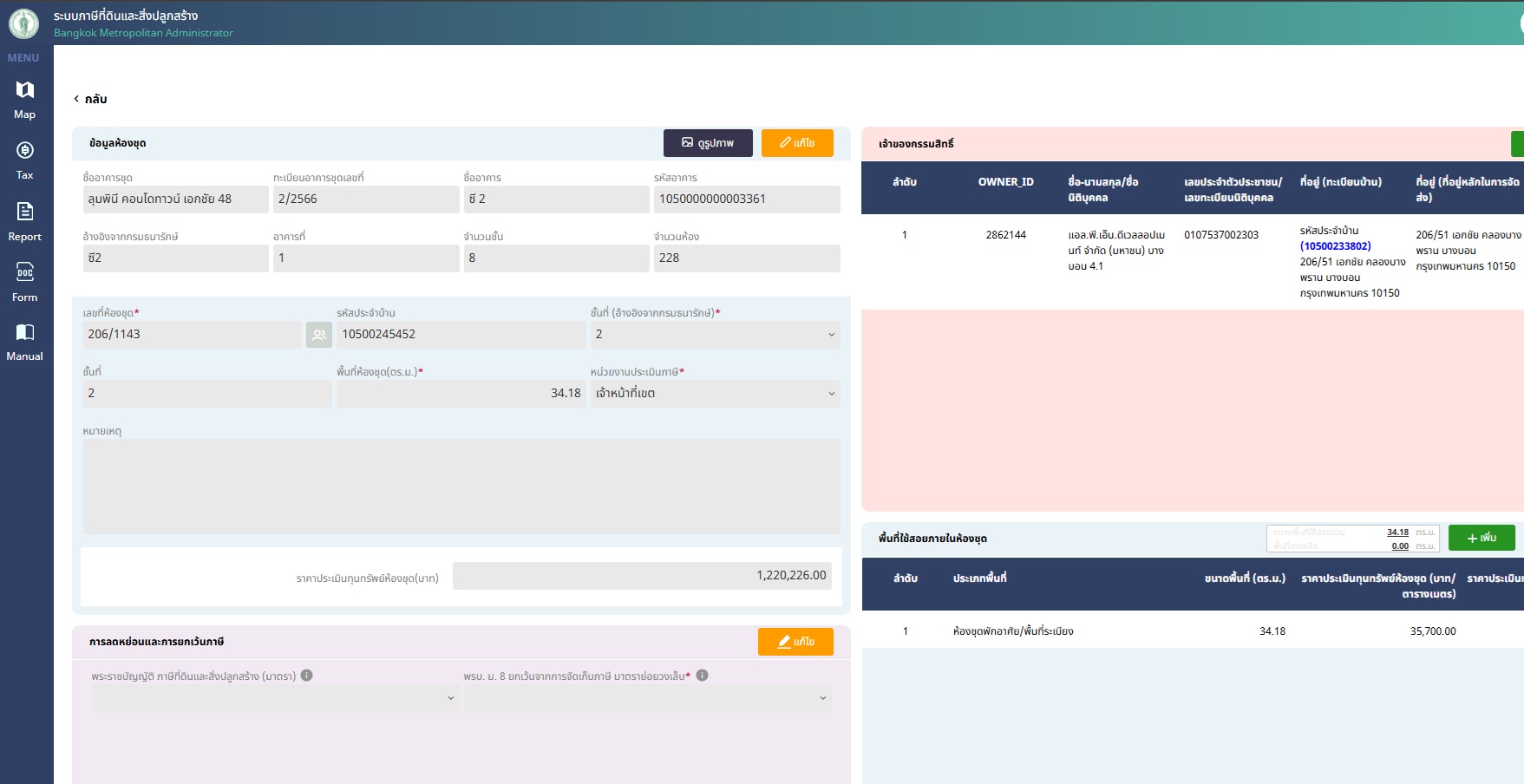The image size is (1524, 784).
Task: Click the ชั้นที่ text field
Action: (207, 394)
